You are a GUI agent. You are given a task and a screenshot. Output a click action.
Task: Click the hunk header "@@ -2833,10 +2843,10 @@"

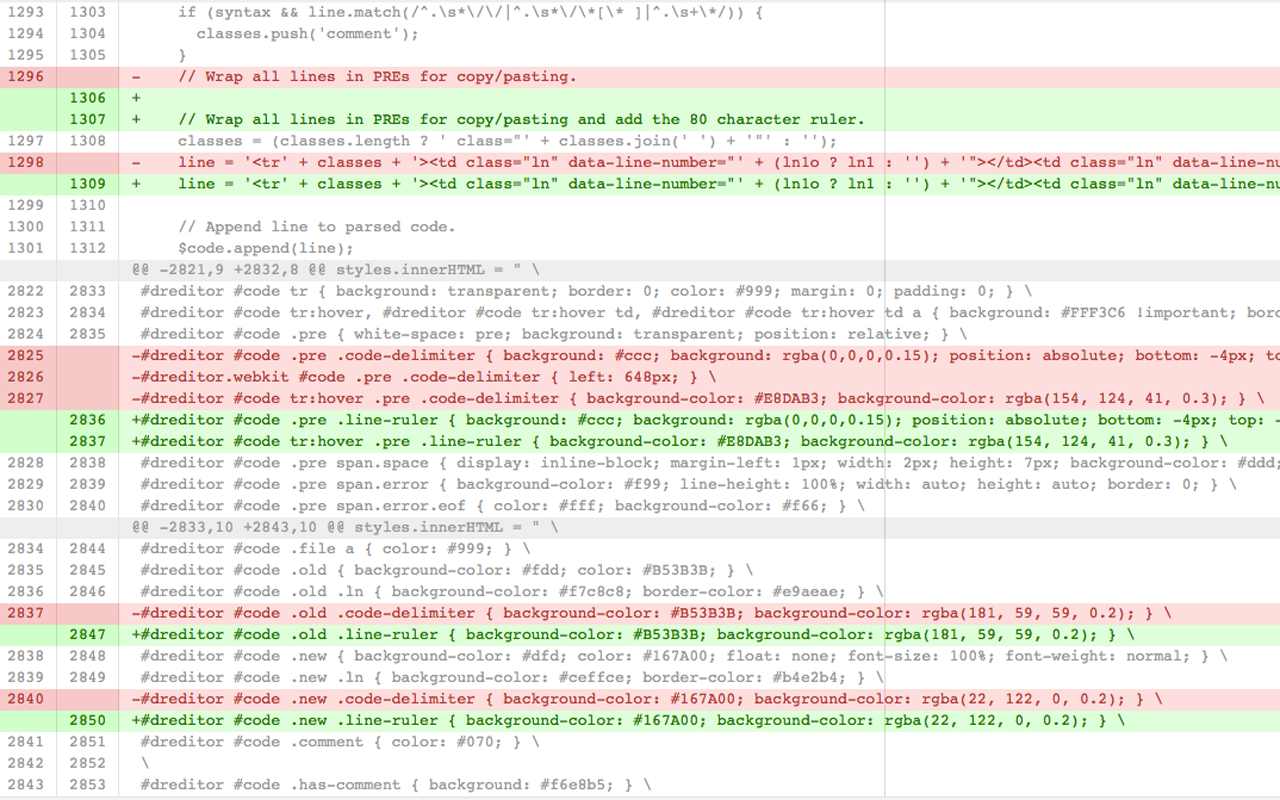344,527
